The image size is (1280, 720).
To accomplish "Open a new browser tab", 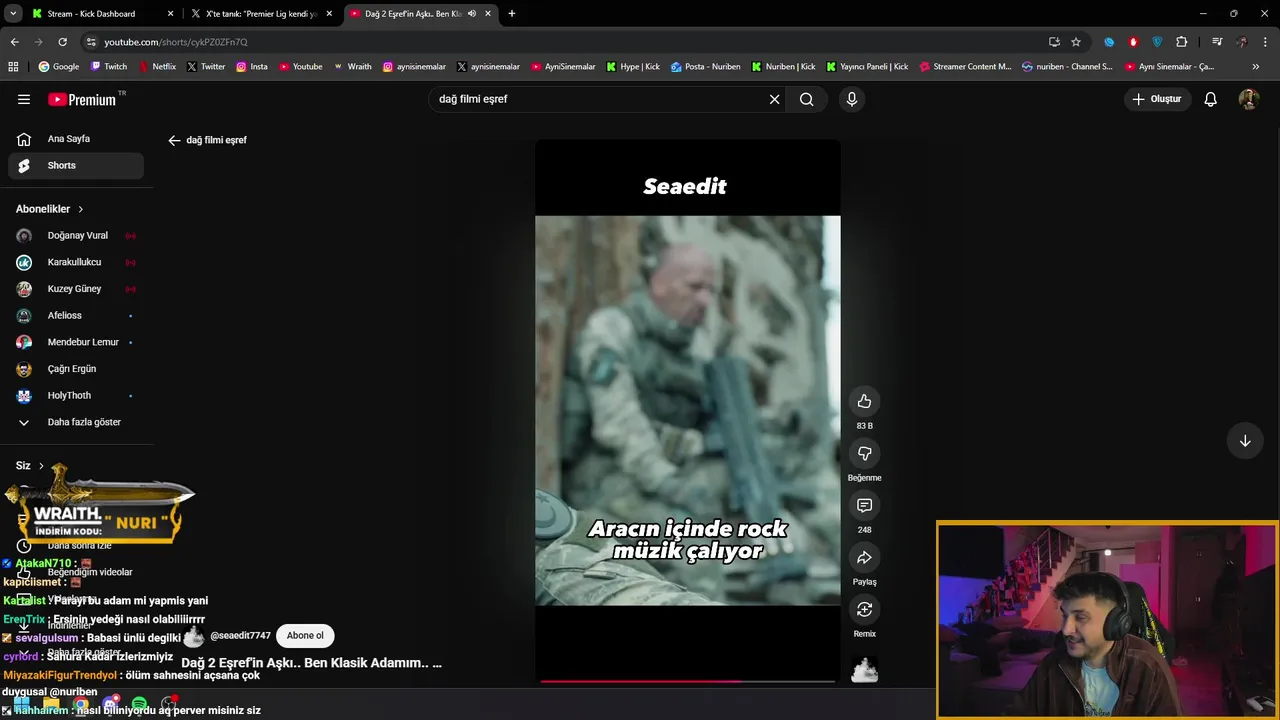I will (512, 14).
